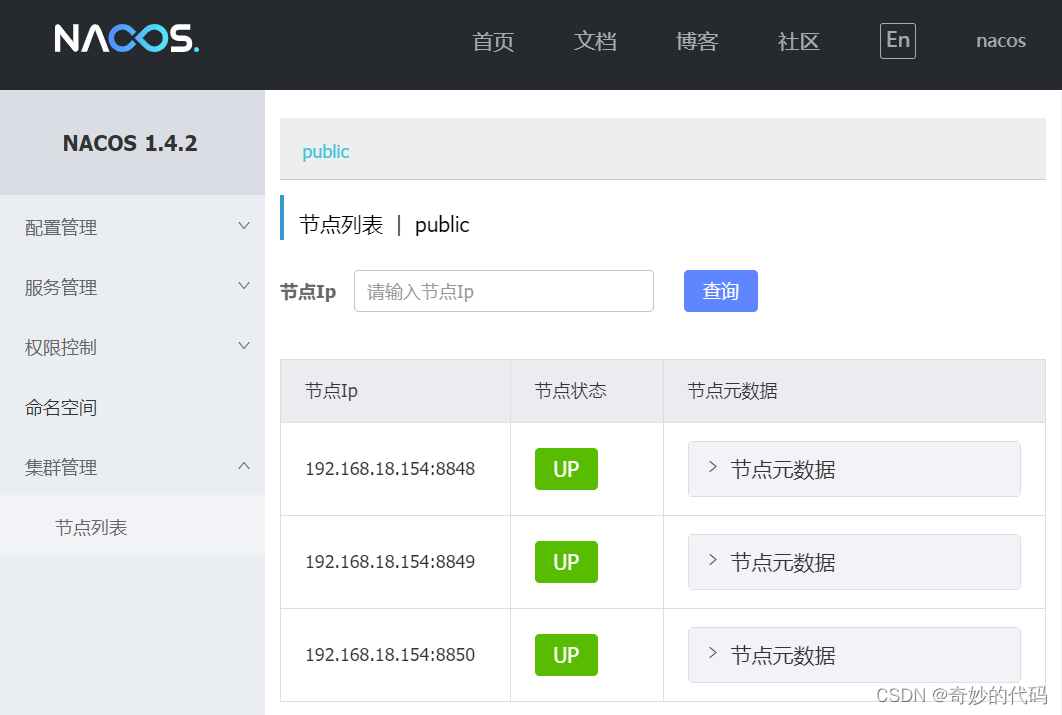
Task: Open the 文档 menu item
Action: coord(595,41)
